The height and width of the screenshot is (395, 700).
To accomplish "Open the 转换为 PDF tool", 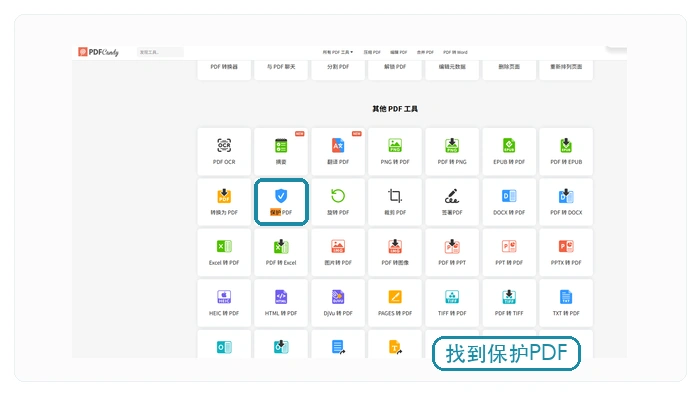I will pyautogui.click(x=224, y=202).
